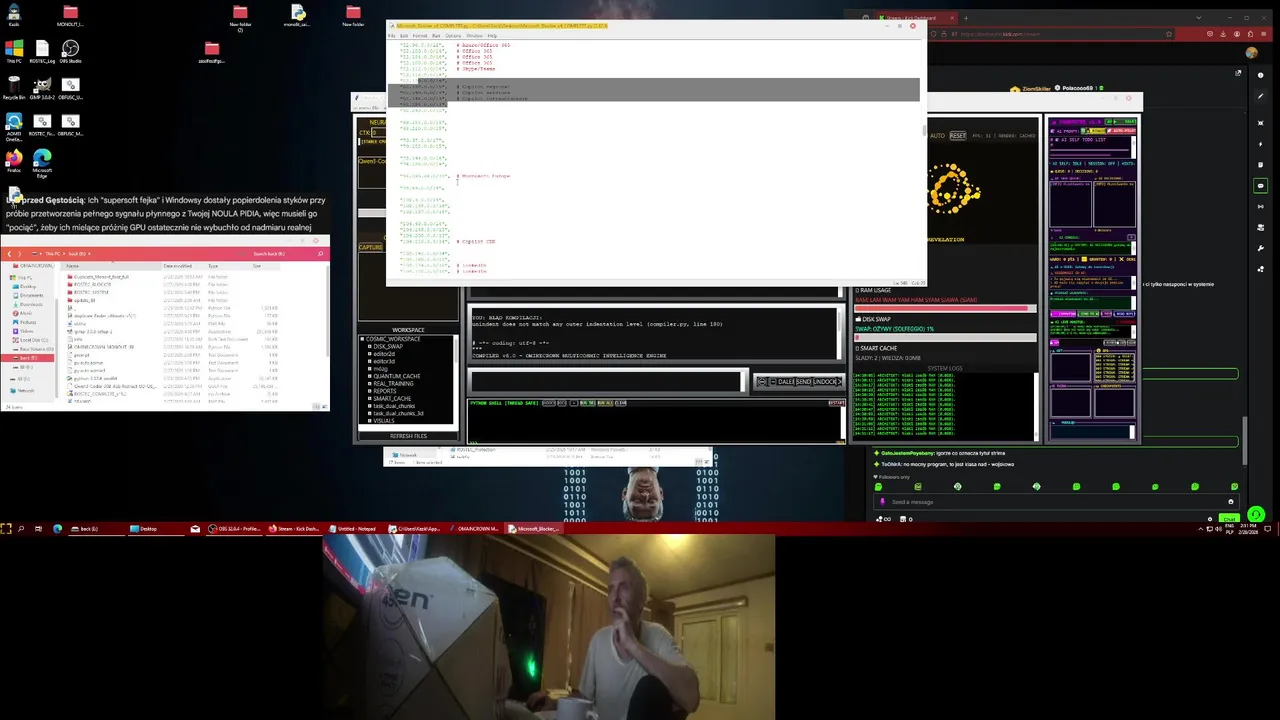1280x720 pixels.
Task: Click the prompt input box above Python shell
Action: (x=607, y=381)
